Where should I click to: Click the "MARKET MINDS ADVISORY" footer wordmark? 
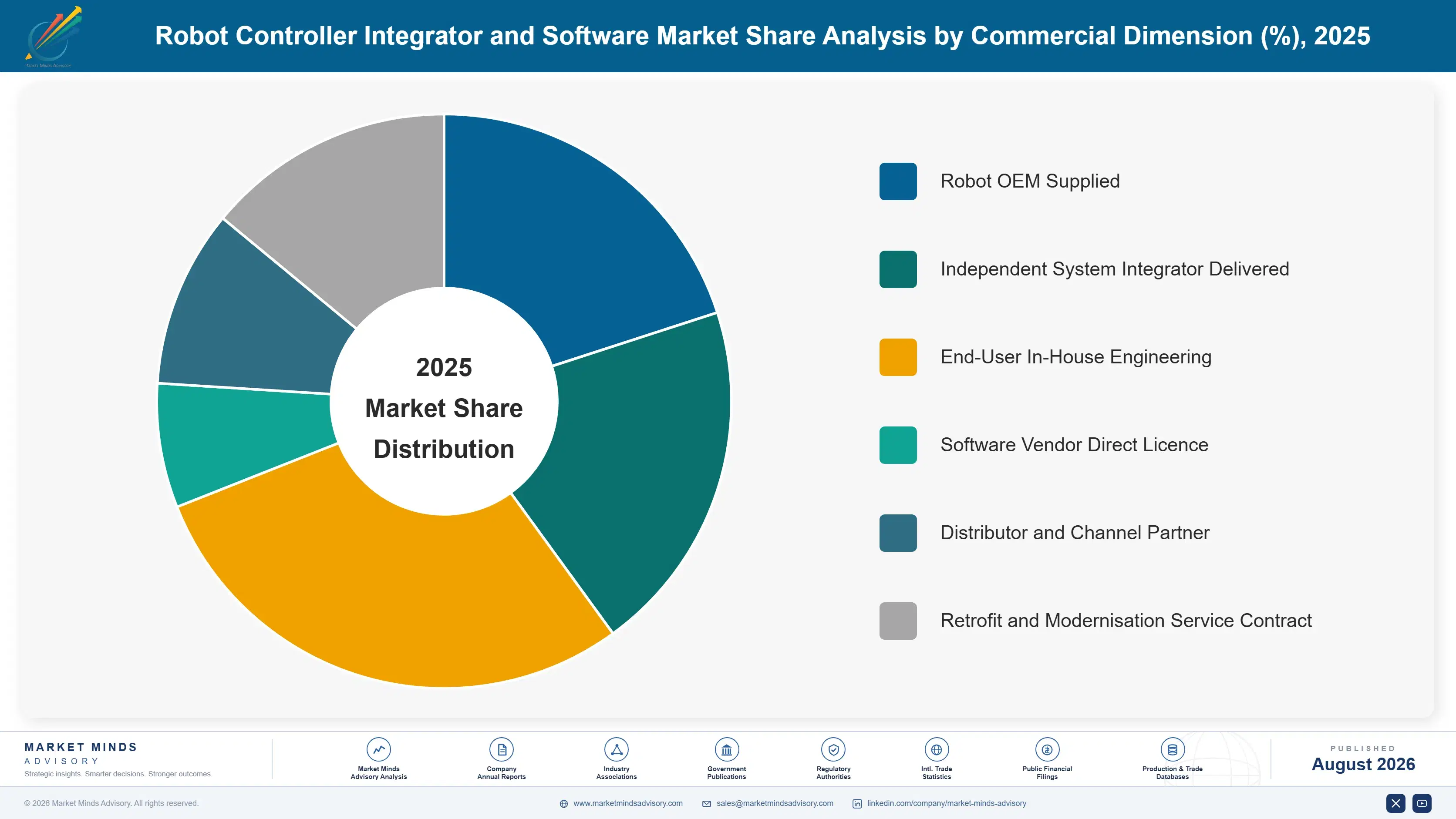[x=81, y=753]
